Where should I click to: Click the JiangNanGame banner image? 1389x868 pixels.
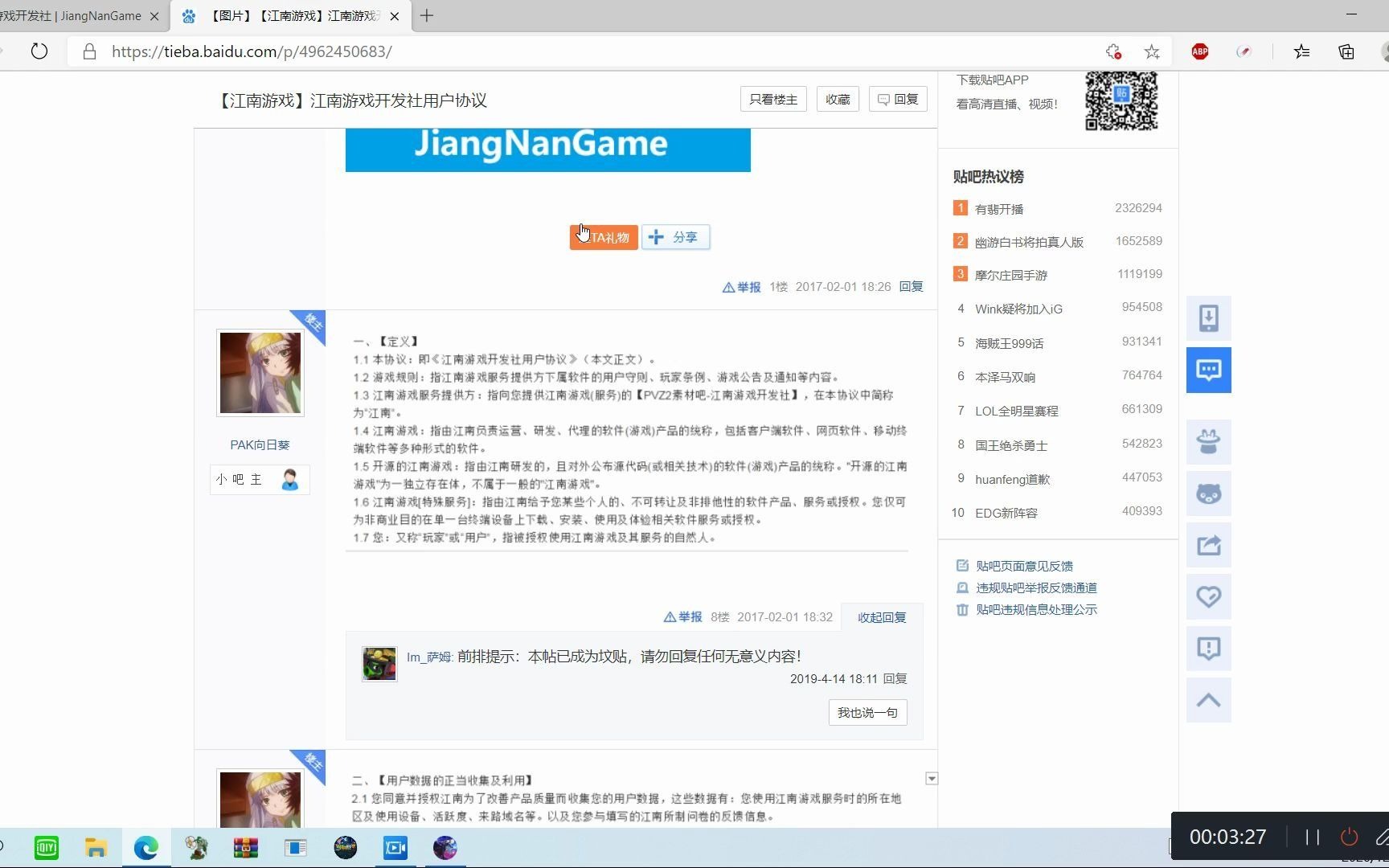[x=547, y=149]
